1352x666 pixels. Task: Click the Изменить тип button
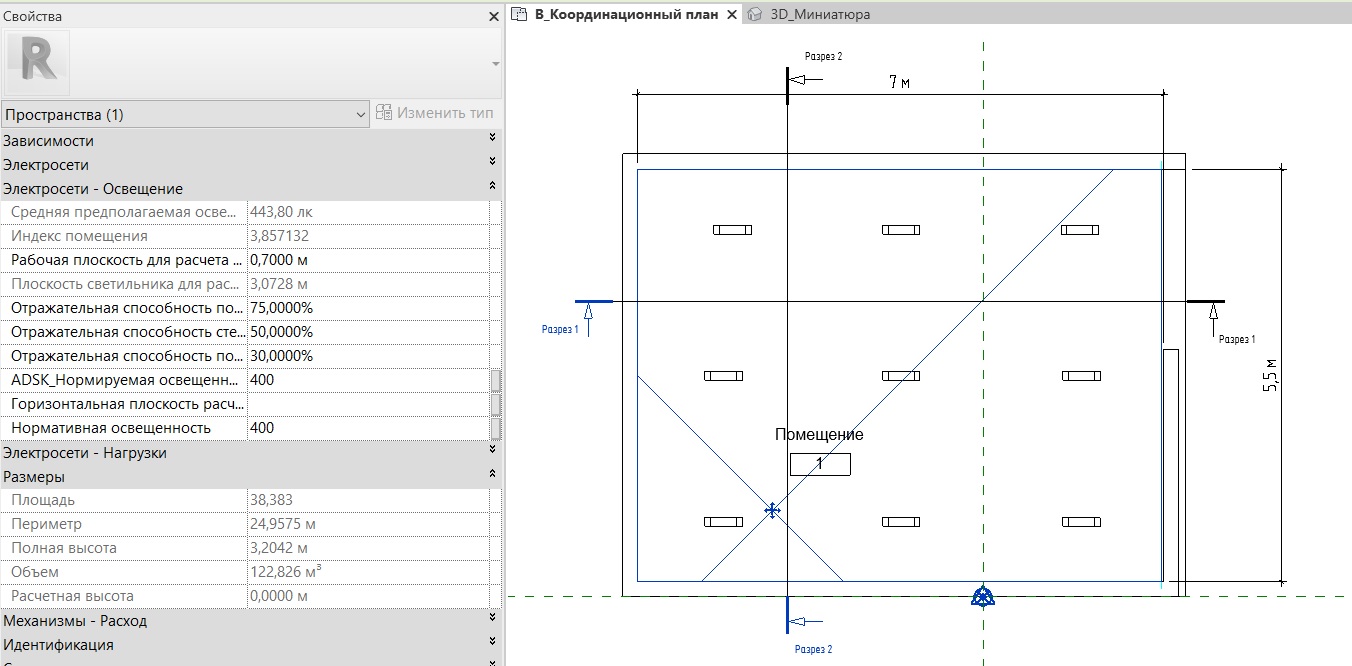point(435,113)
